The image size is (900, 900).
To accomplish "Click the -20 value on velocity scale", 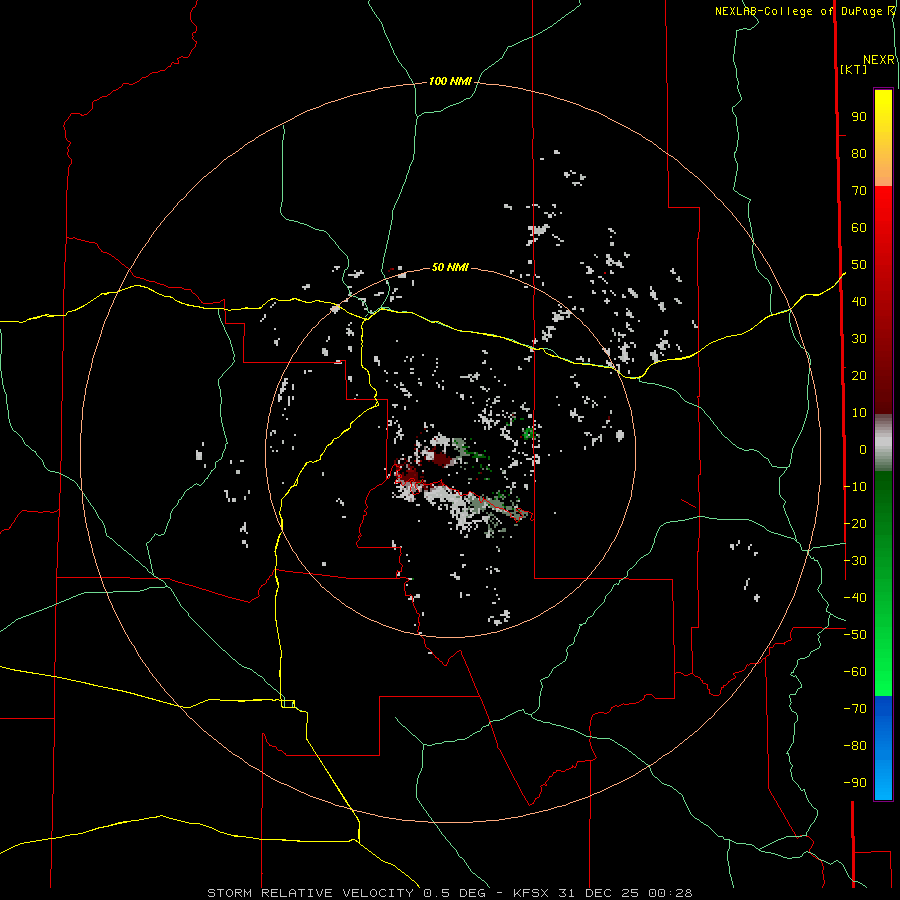I will (855, 523).
